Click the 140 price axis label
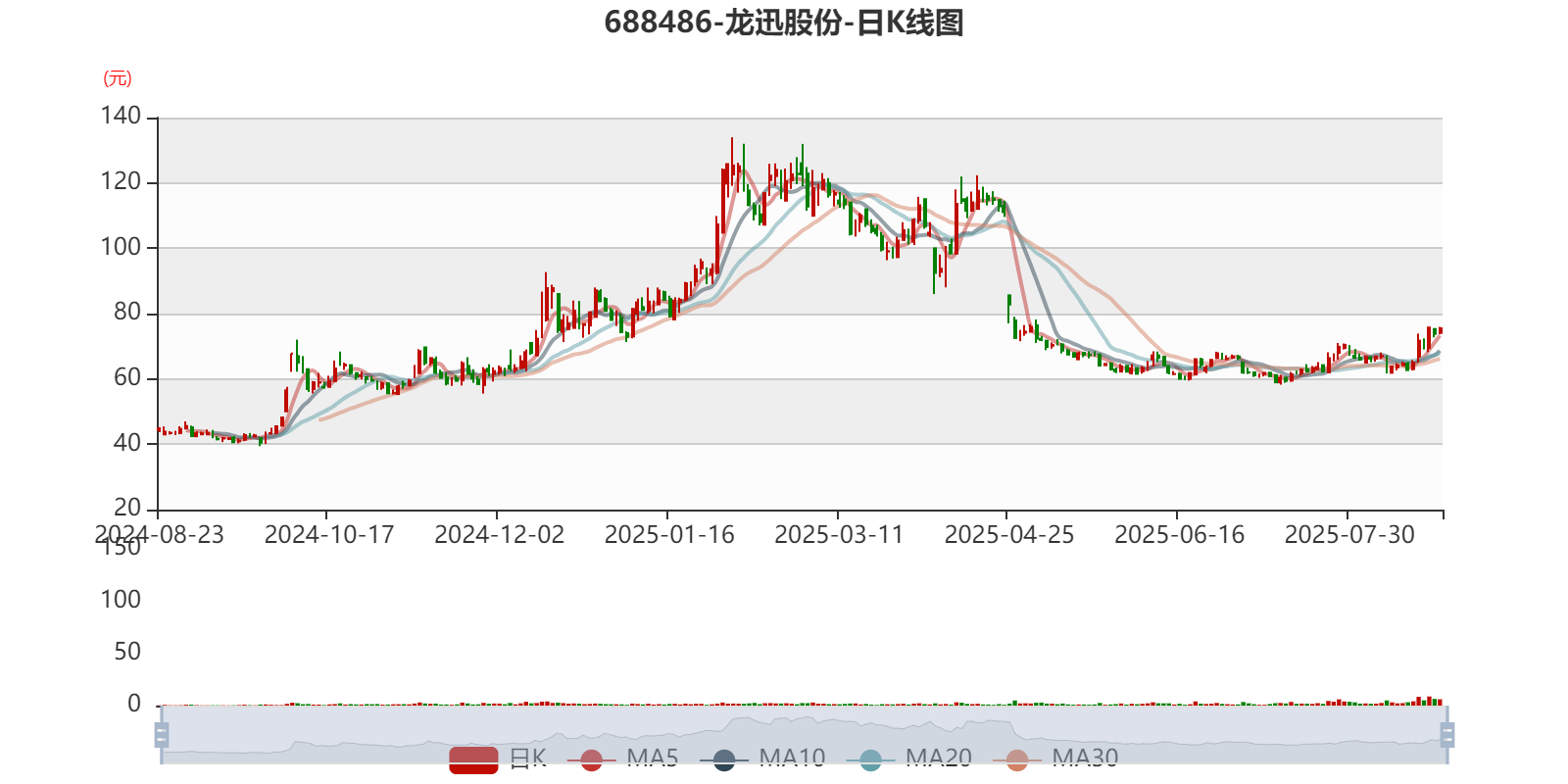 pos(121,117)
